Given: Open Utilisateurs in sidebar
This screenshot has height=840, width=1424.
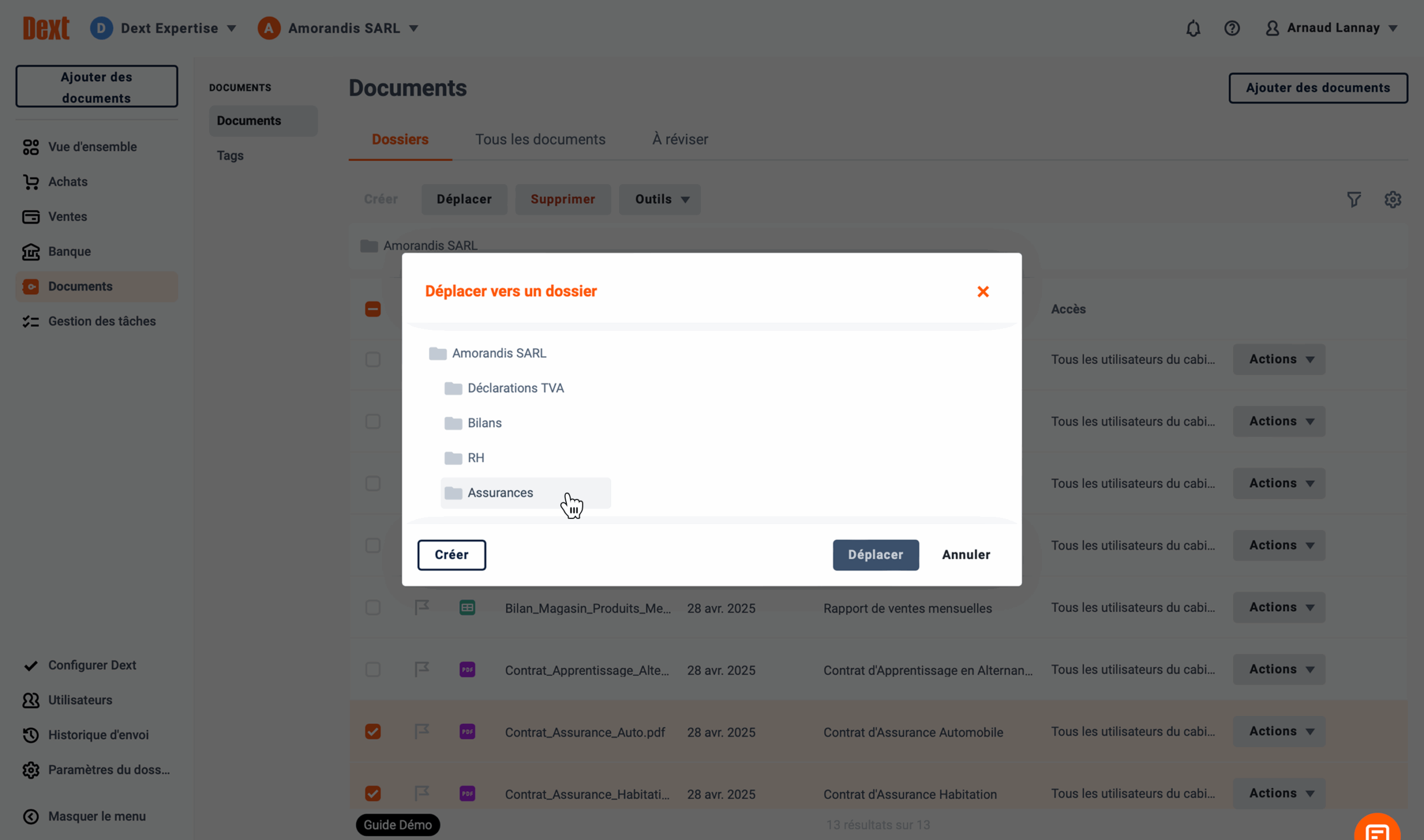Looking at the screenshot, I should pyautogui.click(x=97, y=700).
